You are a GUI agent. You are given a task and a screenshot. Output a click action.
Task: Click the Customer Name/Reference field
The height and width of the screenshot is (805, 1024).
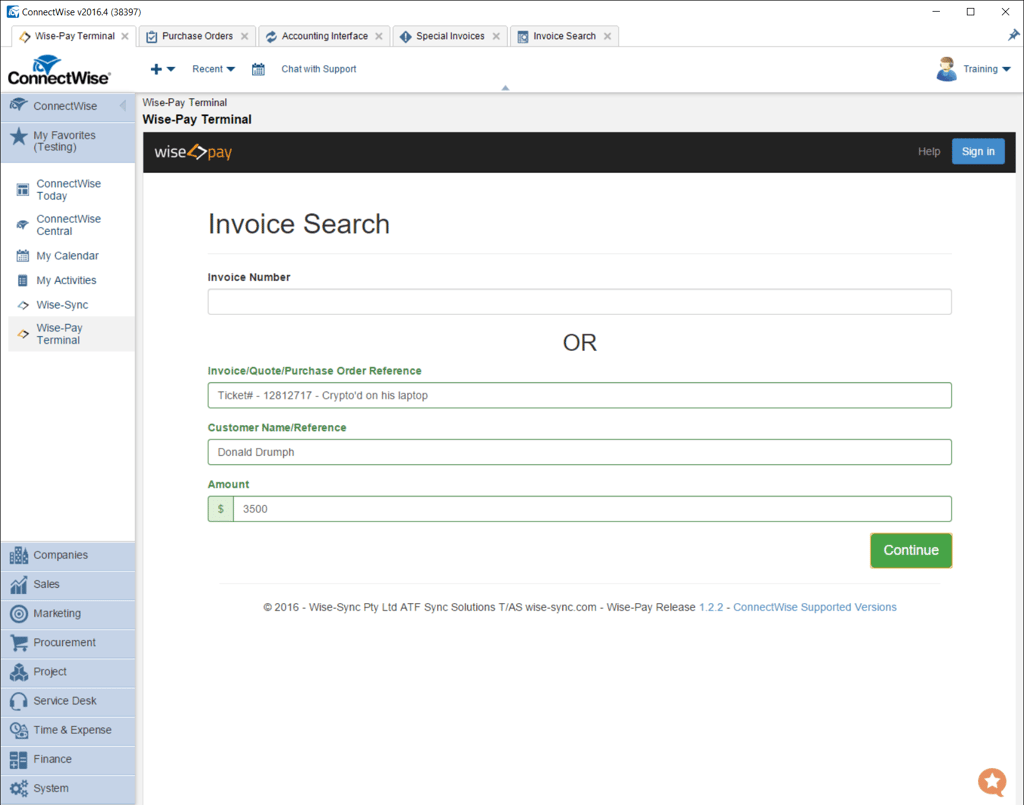tap(579, 452)
